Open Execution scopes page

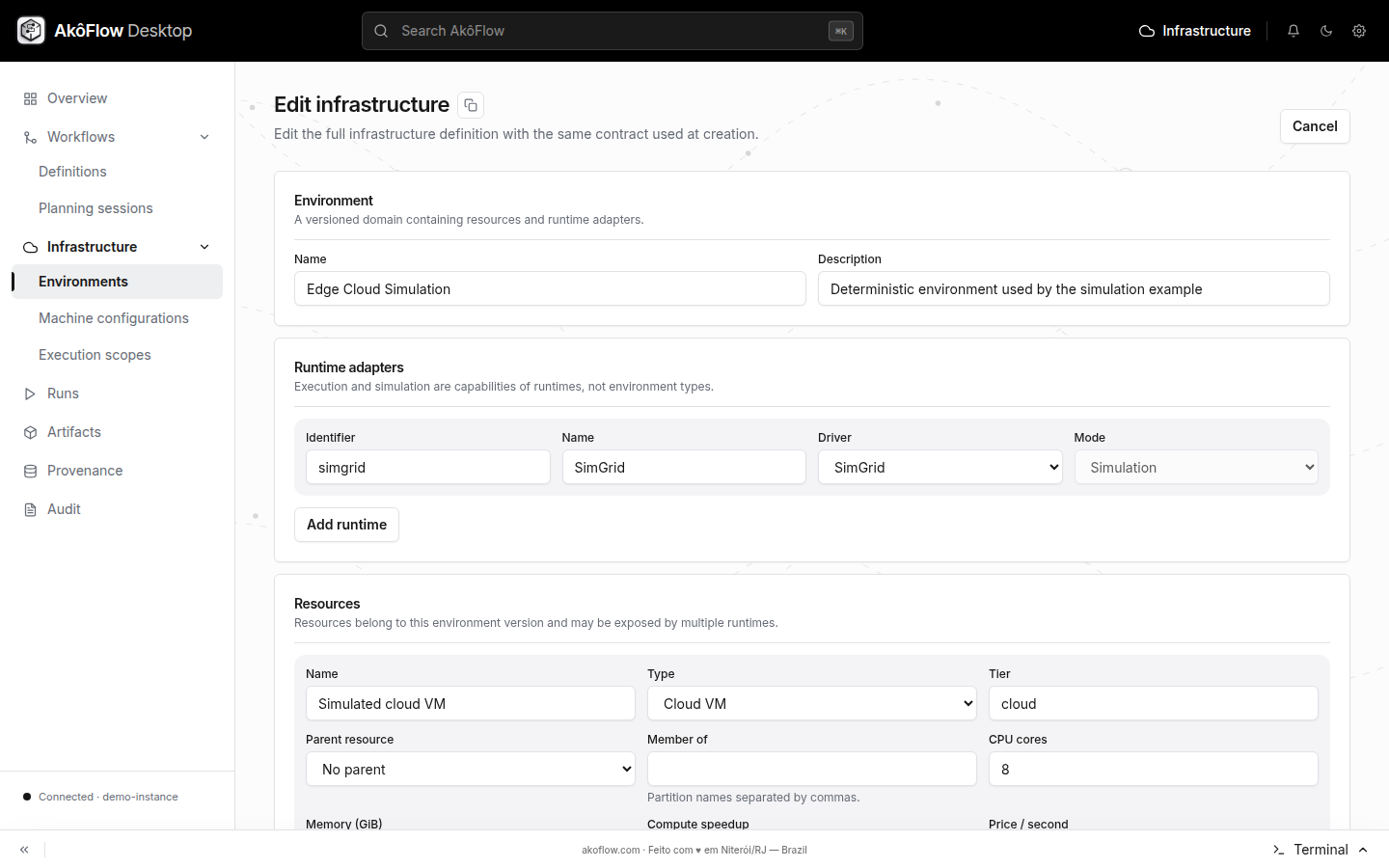[95, 355]
